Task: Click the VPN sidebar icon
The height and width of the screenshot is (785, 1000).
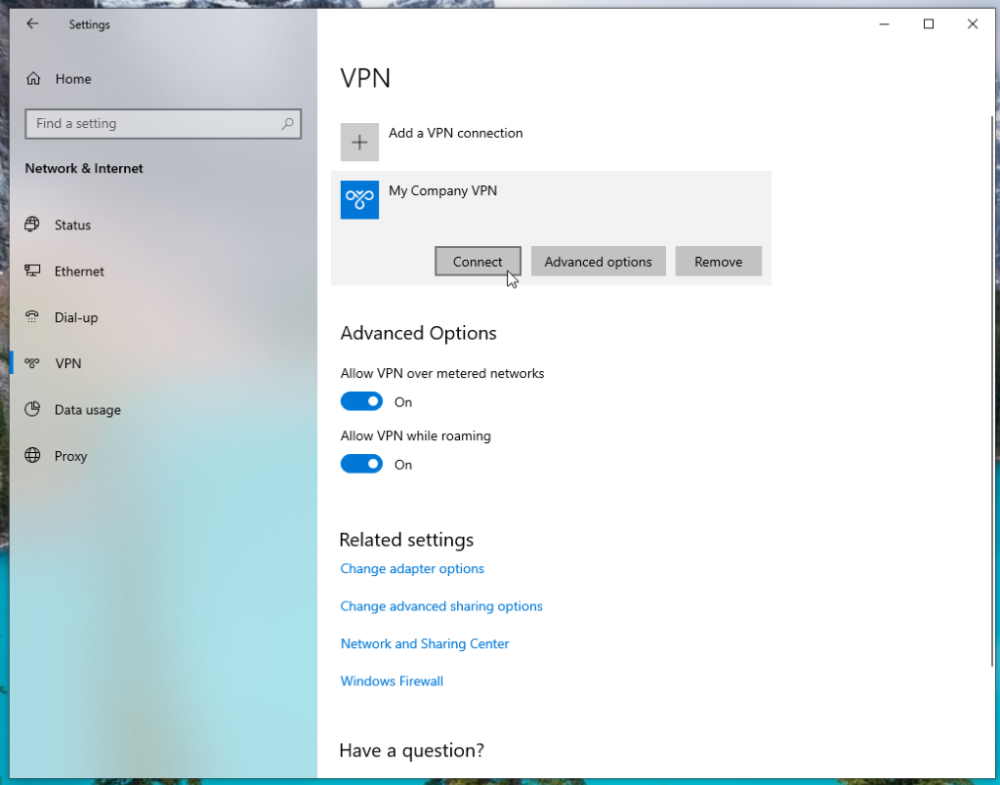Action: tap(34, 363)
